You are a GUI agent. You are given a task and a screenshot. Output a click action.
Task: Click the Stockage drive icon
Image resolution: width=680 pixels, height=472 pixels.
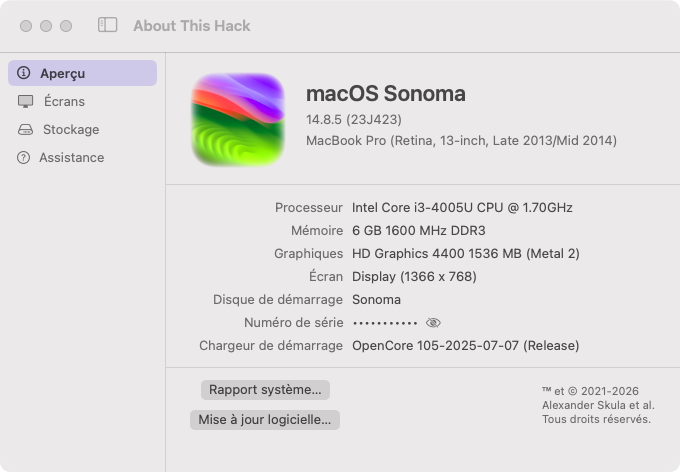(26, 130)
